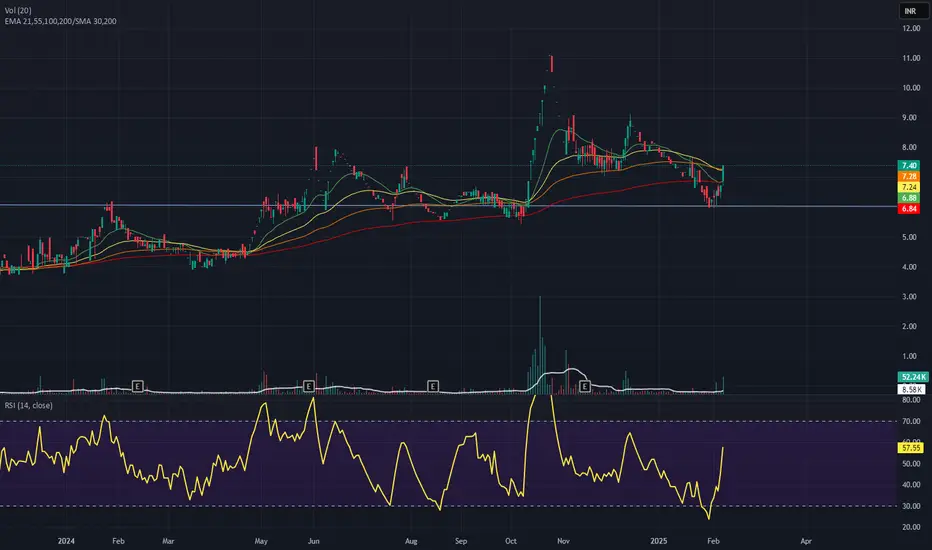Click 12.00 on the price scale

point(911,29)
